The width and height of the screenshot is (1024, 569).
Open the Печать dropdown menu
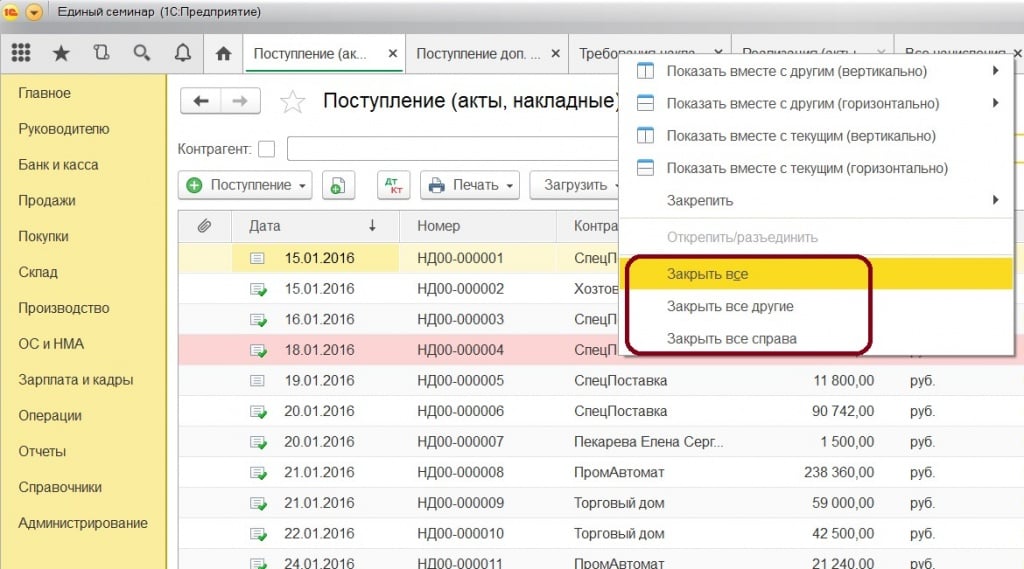470,185
